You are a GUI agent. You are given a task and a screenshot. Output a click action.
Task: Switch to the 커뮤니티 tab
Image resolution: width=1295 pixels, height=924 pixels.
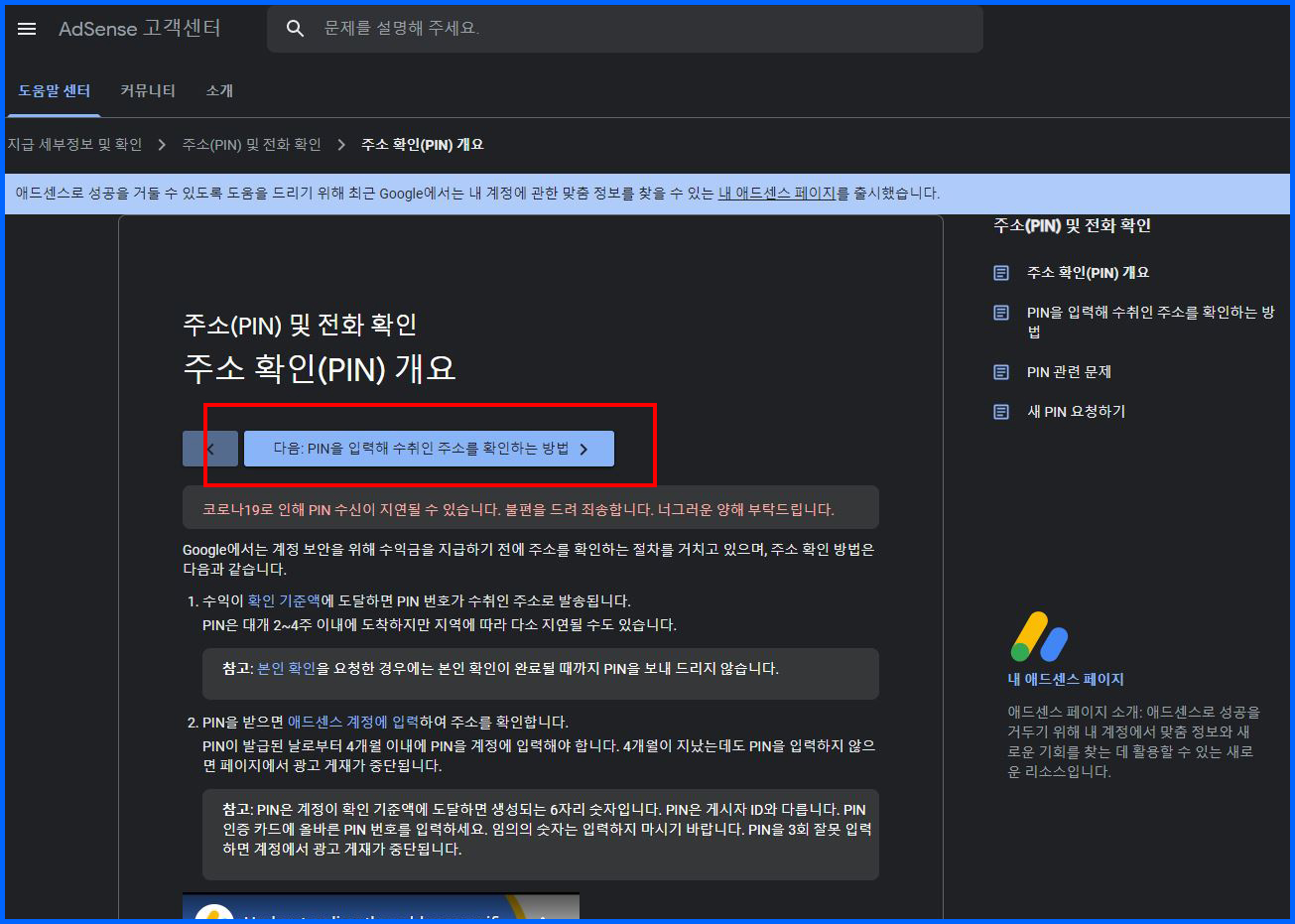click(148, 90)
